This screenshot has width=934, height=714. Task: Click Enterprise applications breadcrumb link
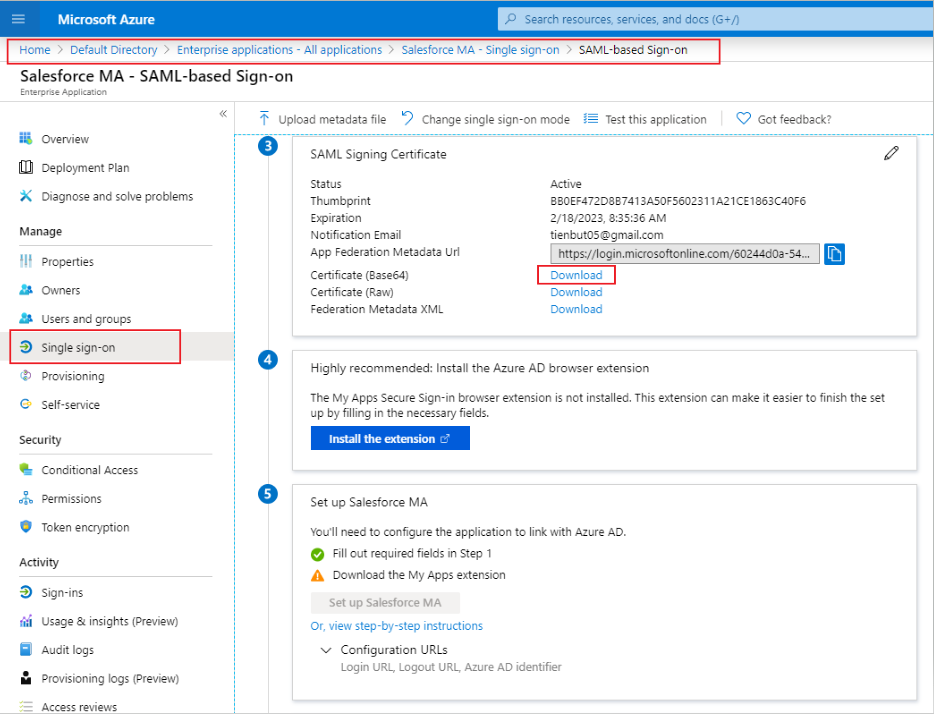click(279, 50)
